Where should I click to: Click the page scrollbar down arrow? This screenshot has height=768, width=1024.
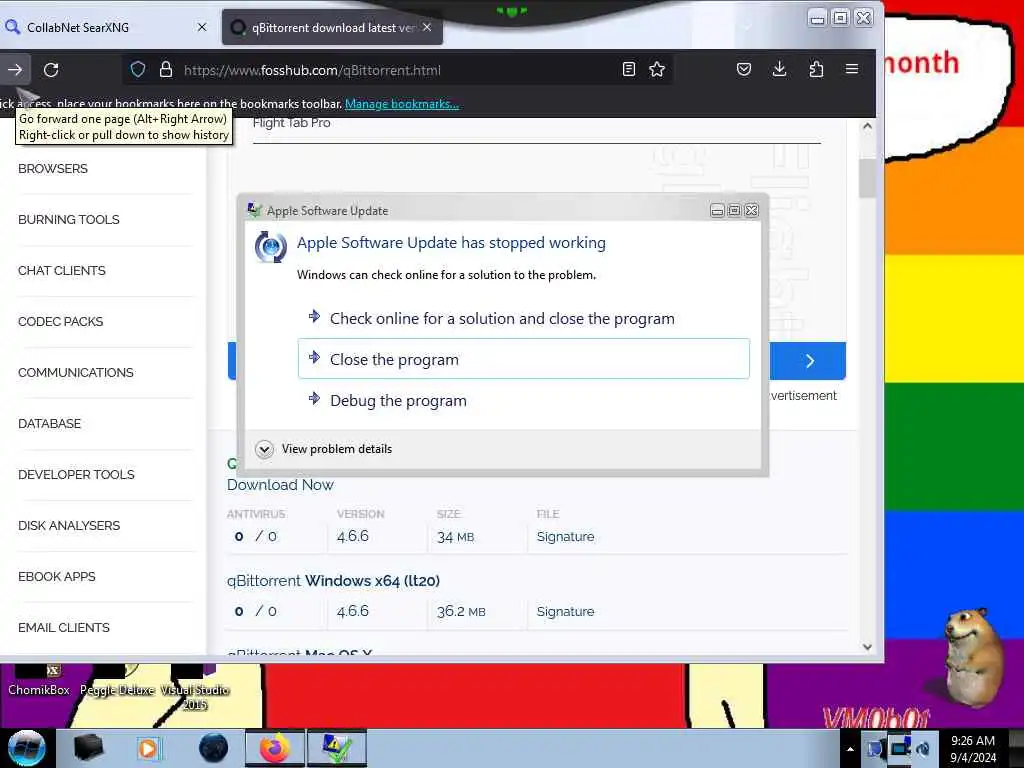pyautogui.click(x=867, y=647)
